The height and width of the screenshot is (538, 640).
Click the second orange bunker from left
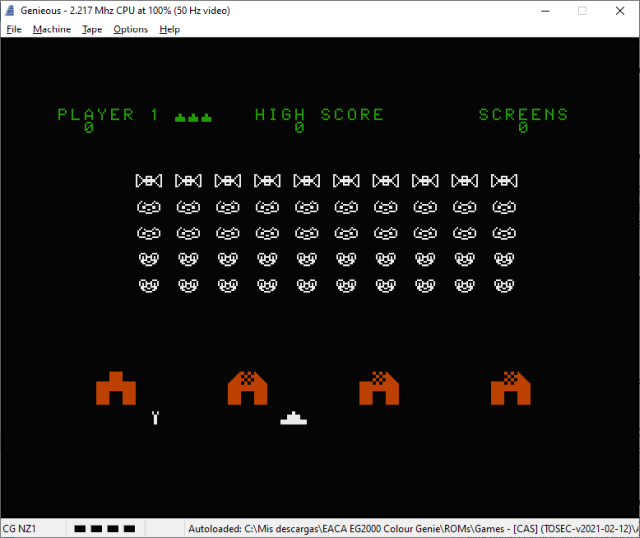tap(247, 388)
